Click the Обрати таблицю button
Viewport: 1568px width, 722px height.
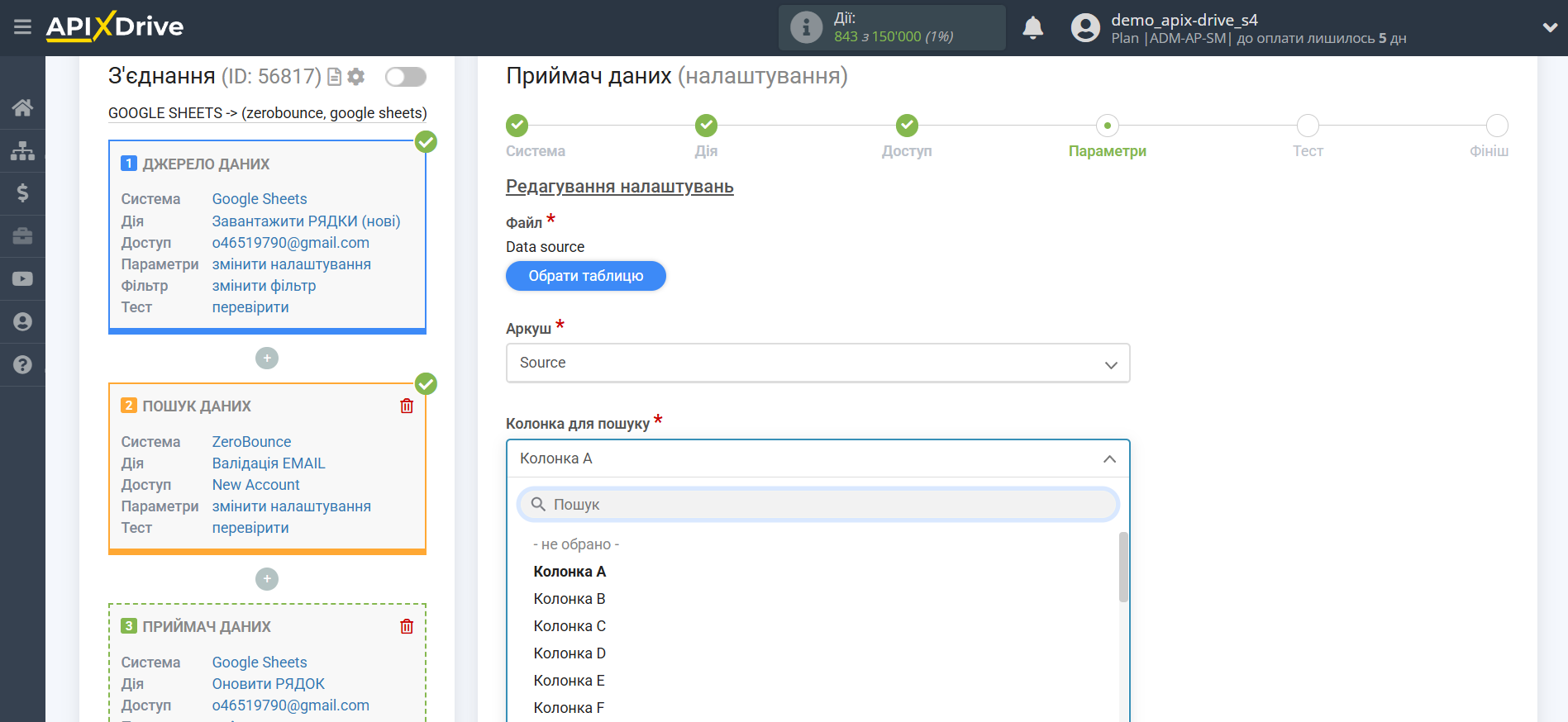coord(585,276)
